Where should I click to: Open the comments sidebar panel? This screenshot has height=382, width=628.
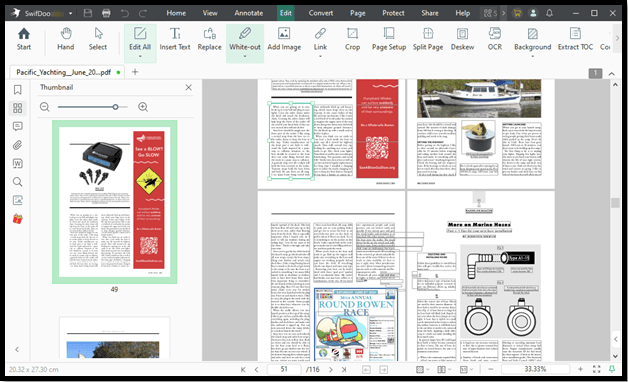tap(18, 127)
